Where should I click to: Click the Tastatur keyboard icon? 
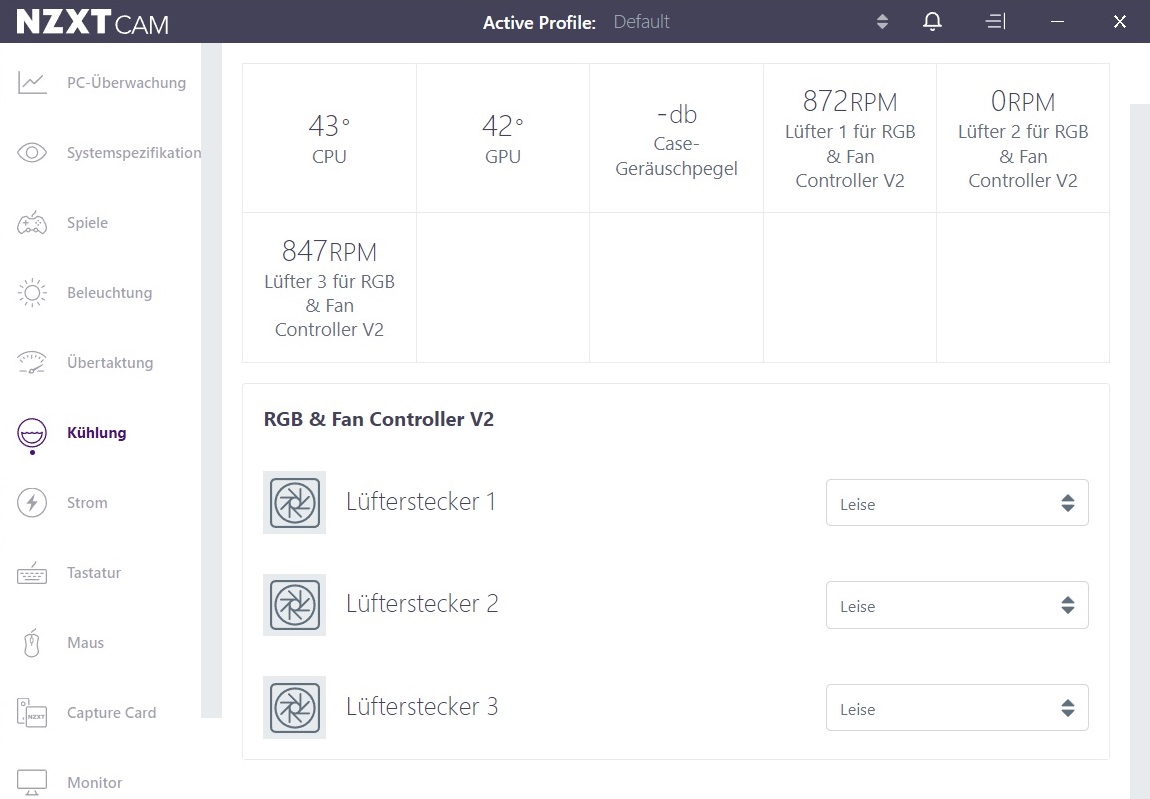(32, 572)
